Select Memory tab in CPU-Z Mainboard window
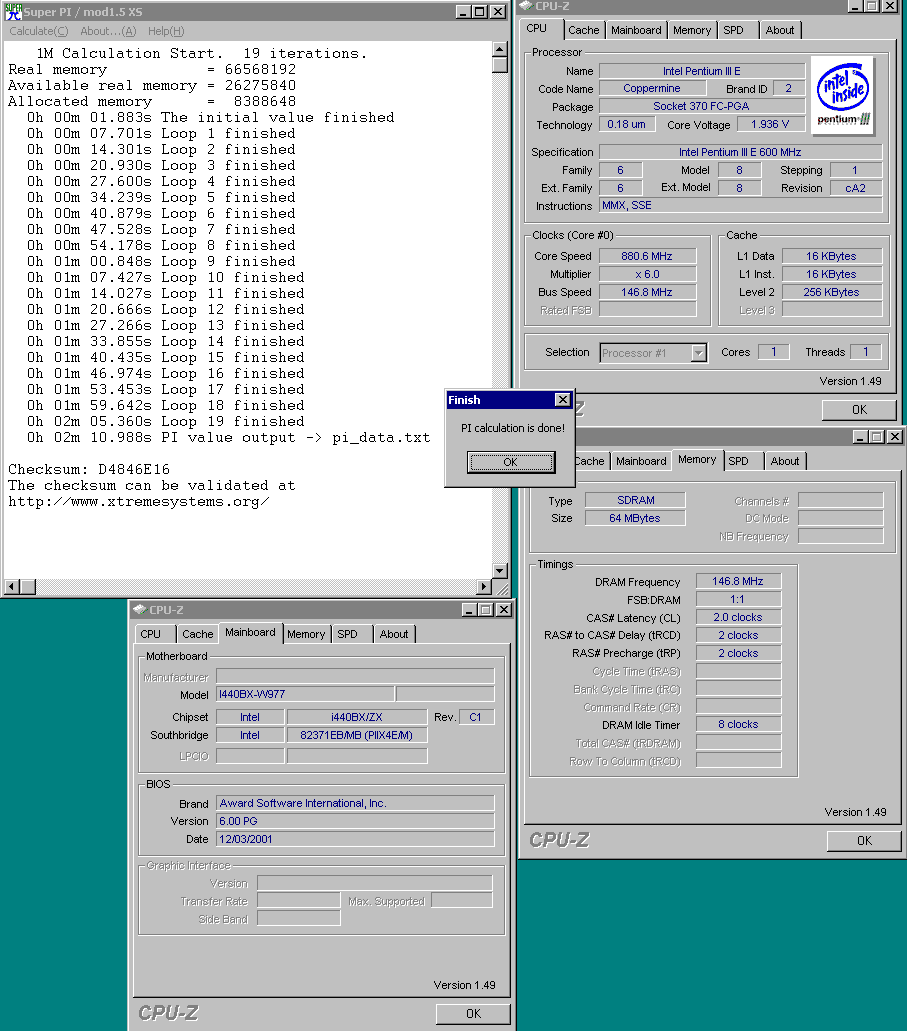This screenshot has height=1031, width=907. click(x=306, y=634)
